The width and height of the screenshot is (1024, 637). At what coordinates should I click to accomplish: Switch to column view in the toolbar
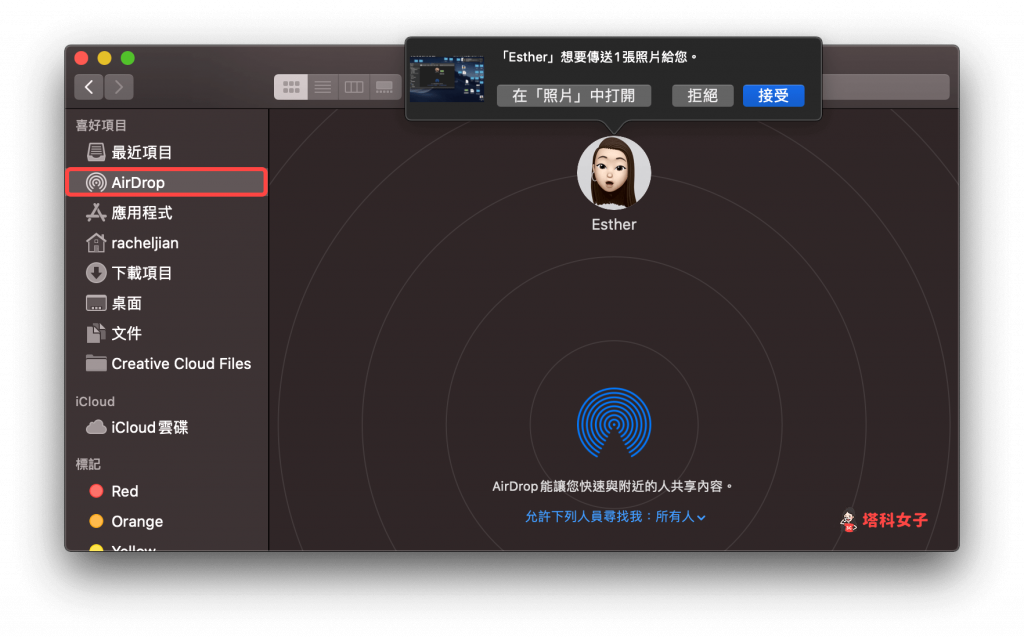pos(353,87)
